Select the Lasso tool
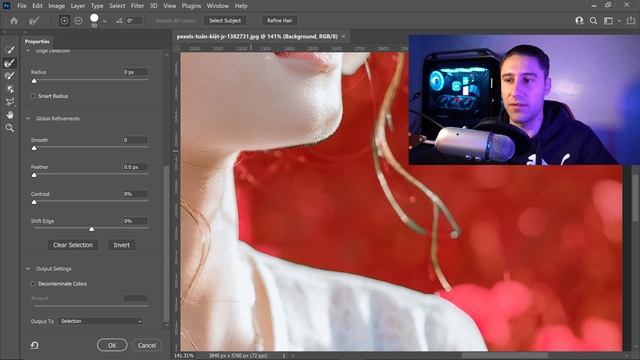The height and width of the screenshot is (360, 640). click(10, 102)
